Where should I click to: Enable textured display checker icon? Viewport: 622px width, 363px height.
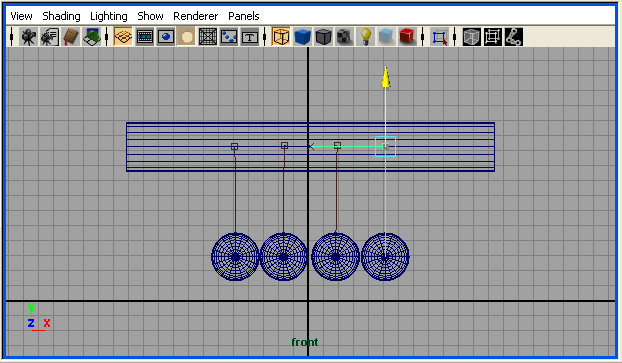point(344,37)
